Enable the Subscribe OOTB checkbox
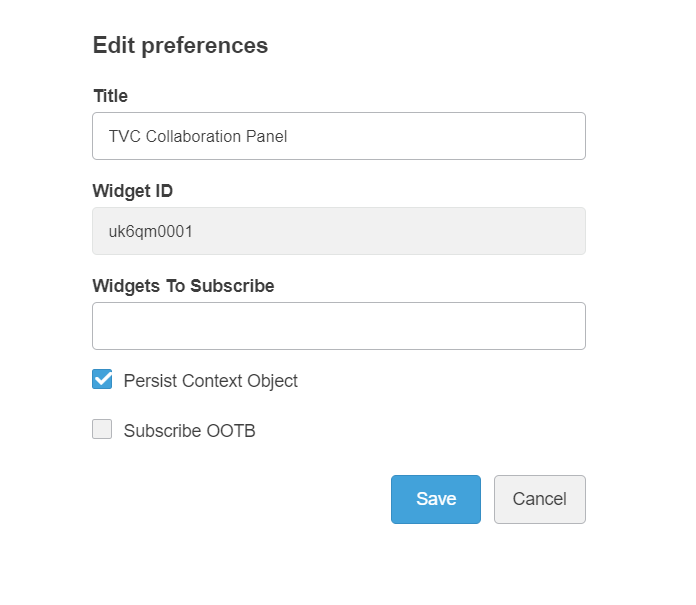 [102, 430]
